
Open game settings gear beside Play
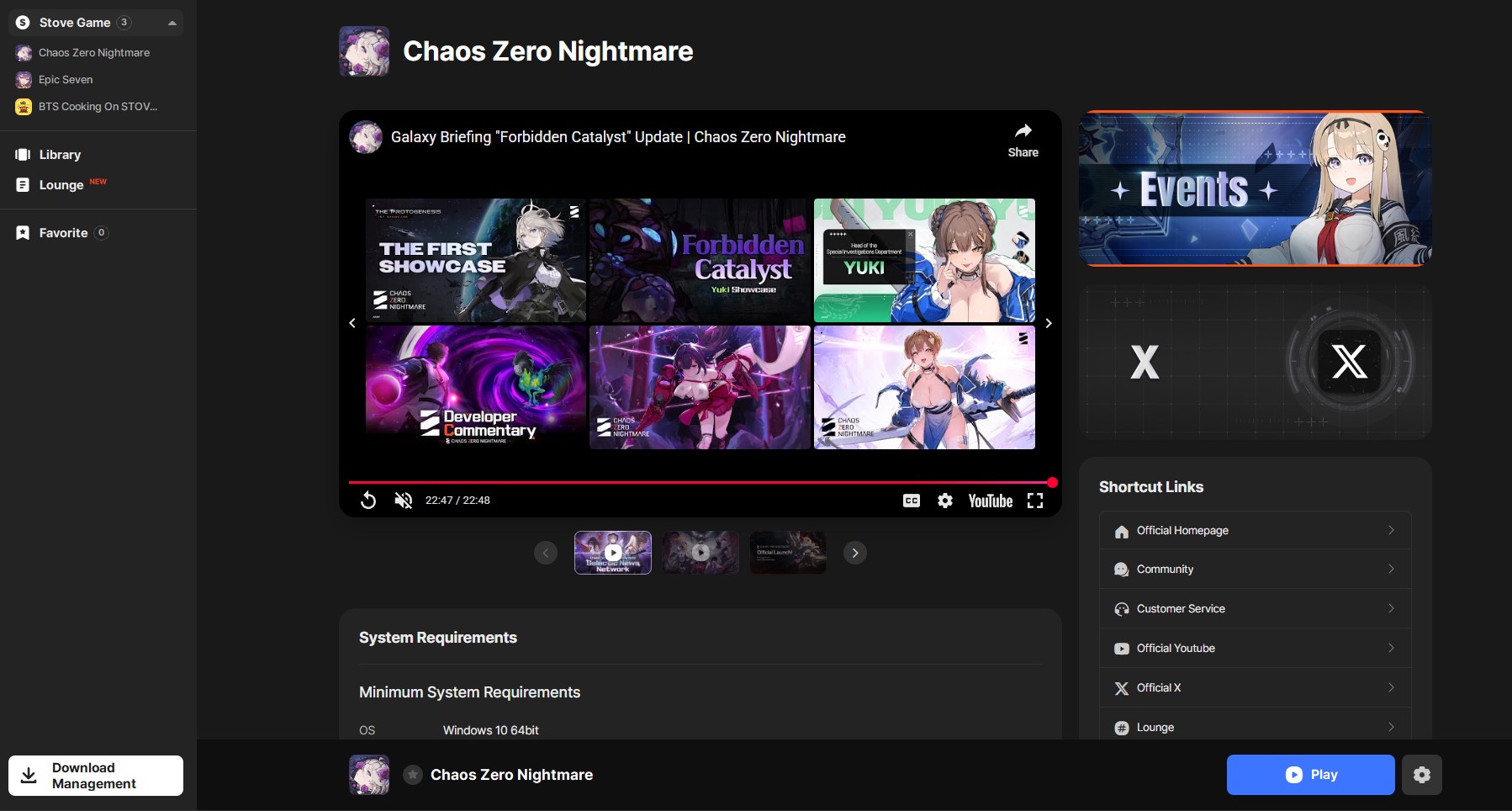pyautogui.click(x=1422, y=775)
